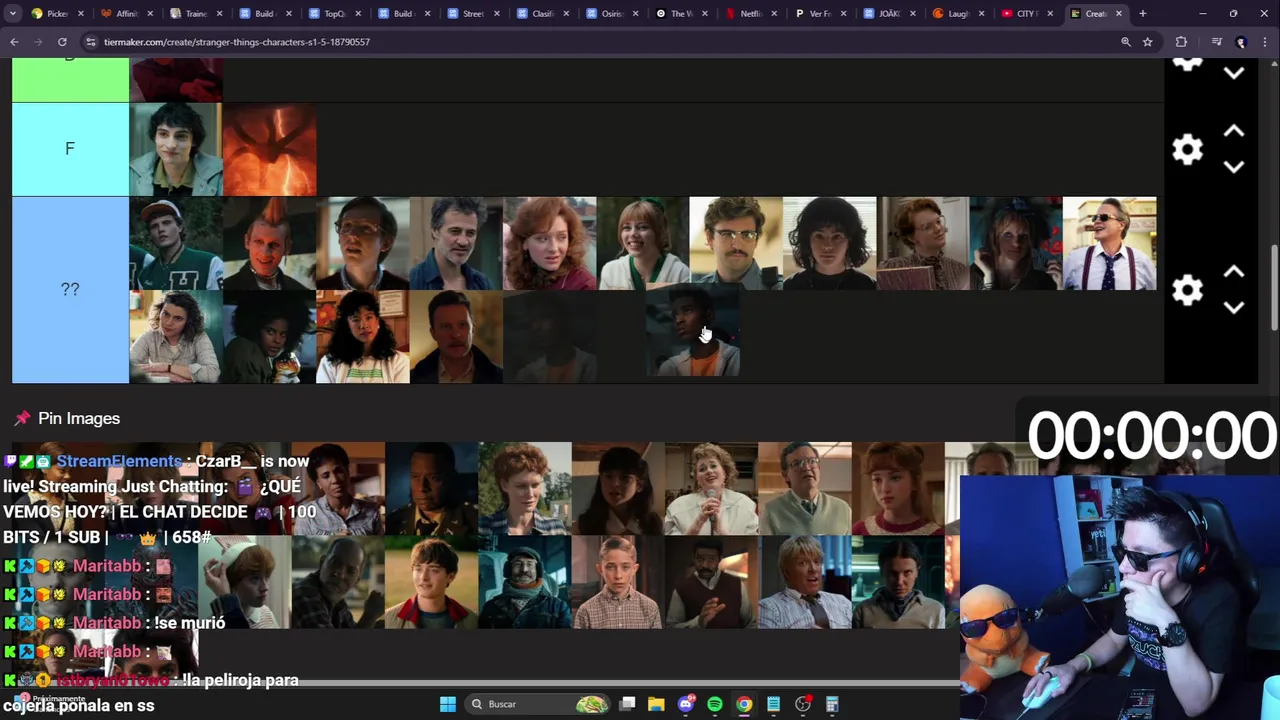Switch to the Affinit browser tab
This screenshot has width=1280, height=720.
pos(125,14)
